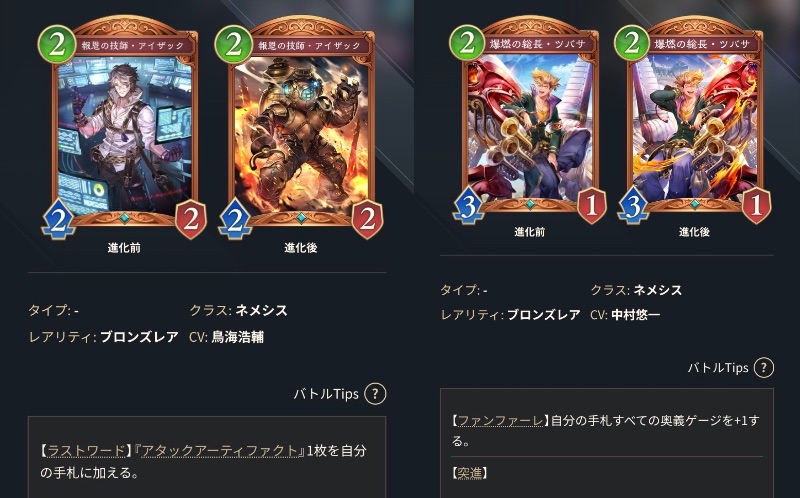Click the 進化前 label under Isaac card
Image resolution: width=800 pixels, height=498 pixels.
pos(124,248)
